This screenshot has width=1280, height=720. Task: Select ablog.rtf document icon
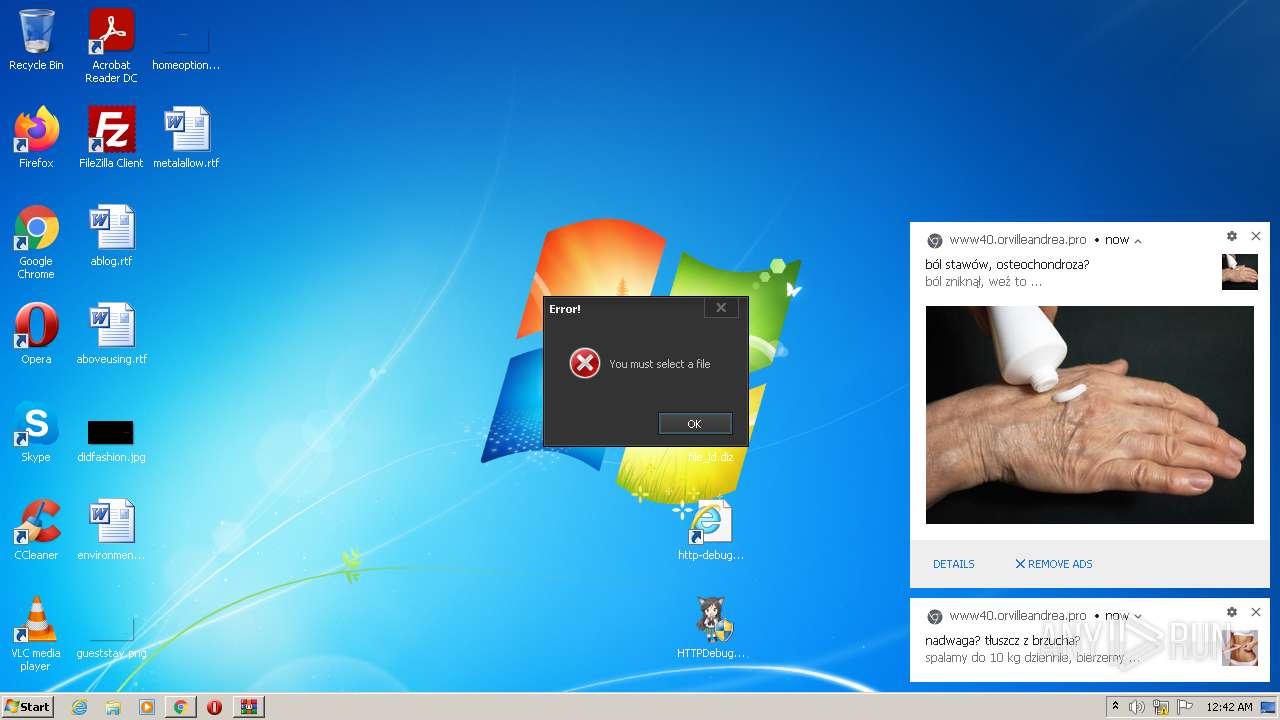(x=111, y=236)
